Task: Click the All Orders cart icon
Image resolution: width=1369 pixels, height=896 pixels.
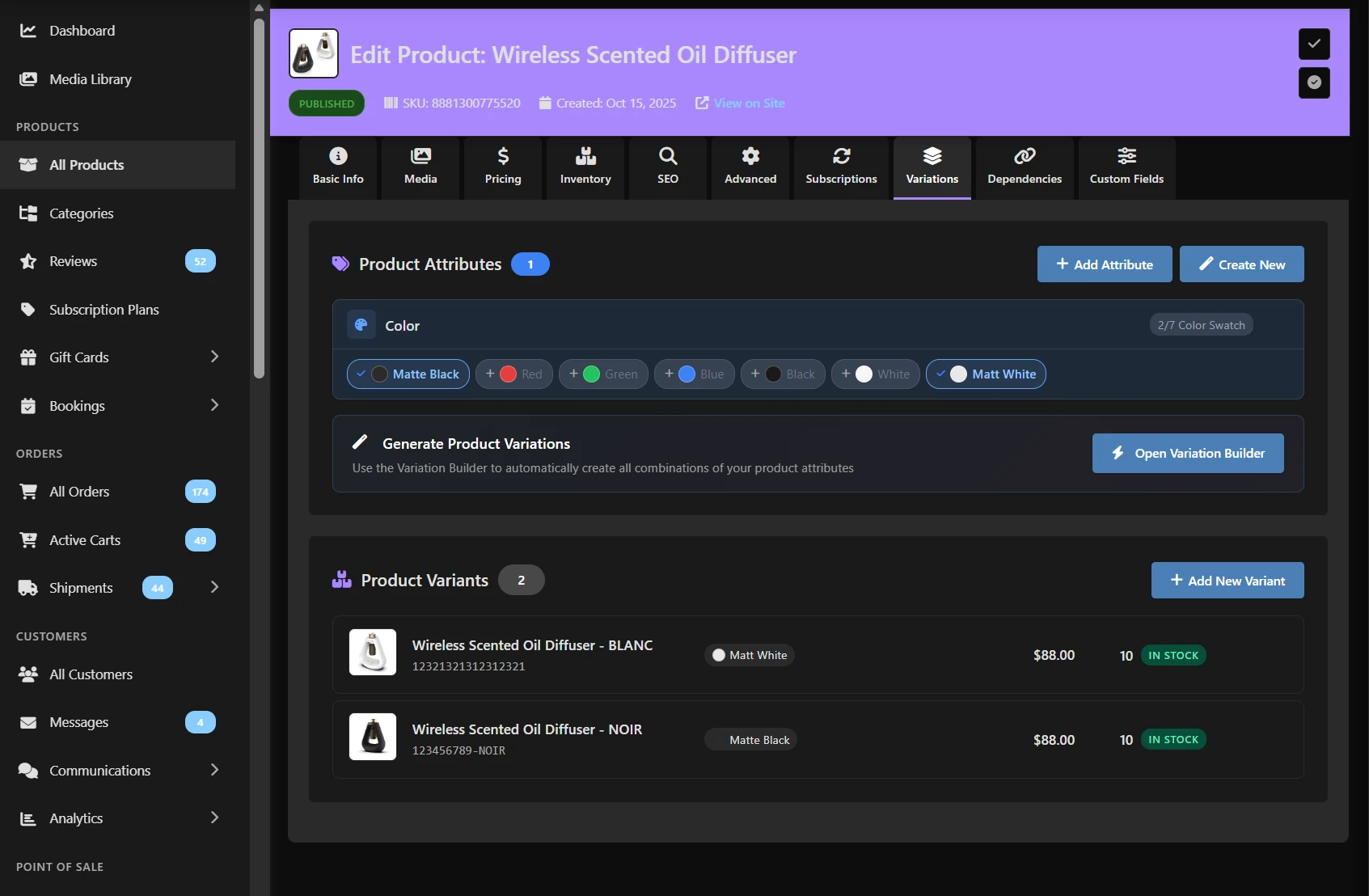Action: click(28, 492)
